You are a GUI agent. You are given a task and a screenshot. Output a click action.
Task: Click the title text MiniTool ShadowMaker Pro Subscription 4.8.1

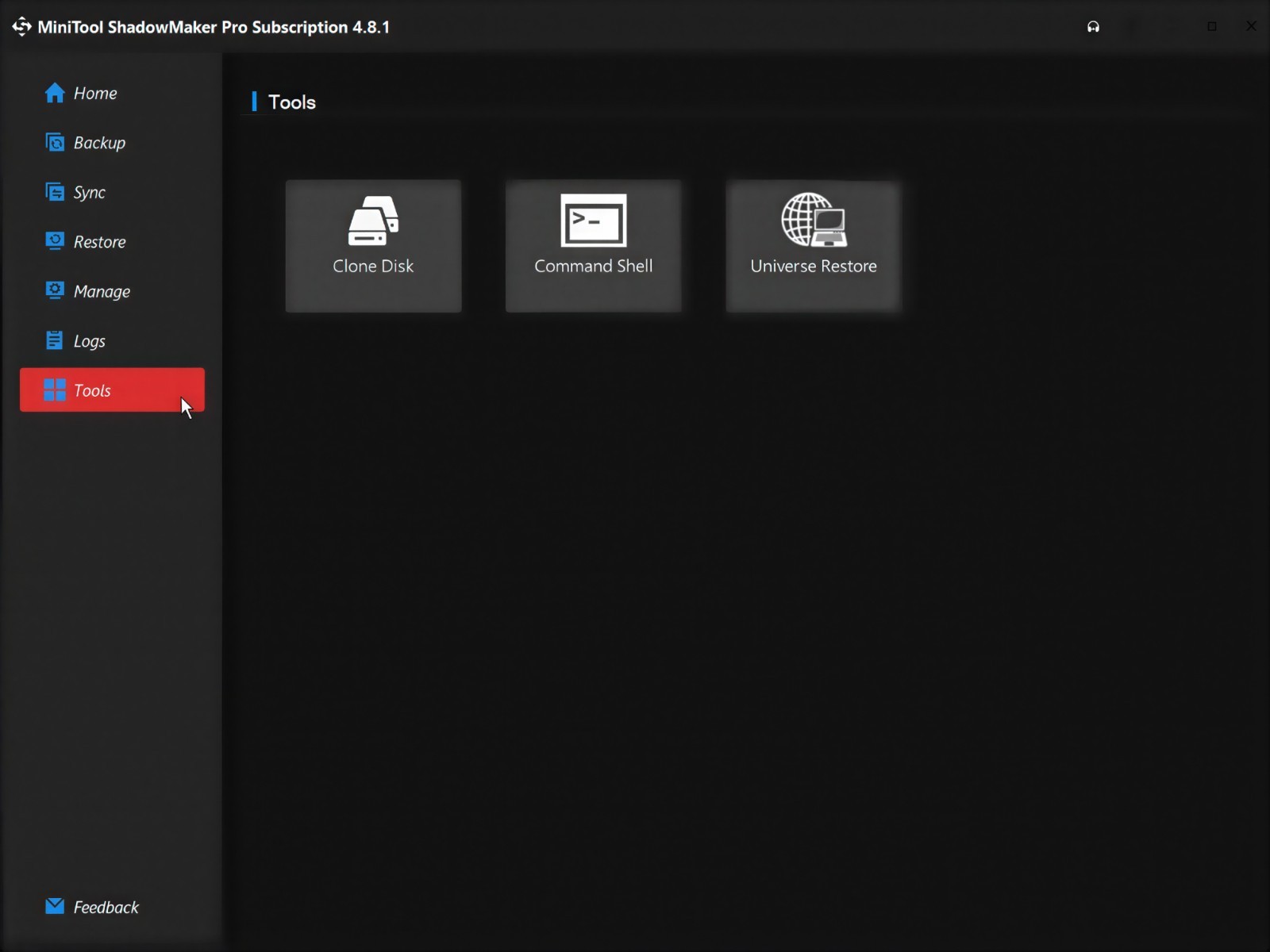(214, 27)
